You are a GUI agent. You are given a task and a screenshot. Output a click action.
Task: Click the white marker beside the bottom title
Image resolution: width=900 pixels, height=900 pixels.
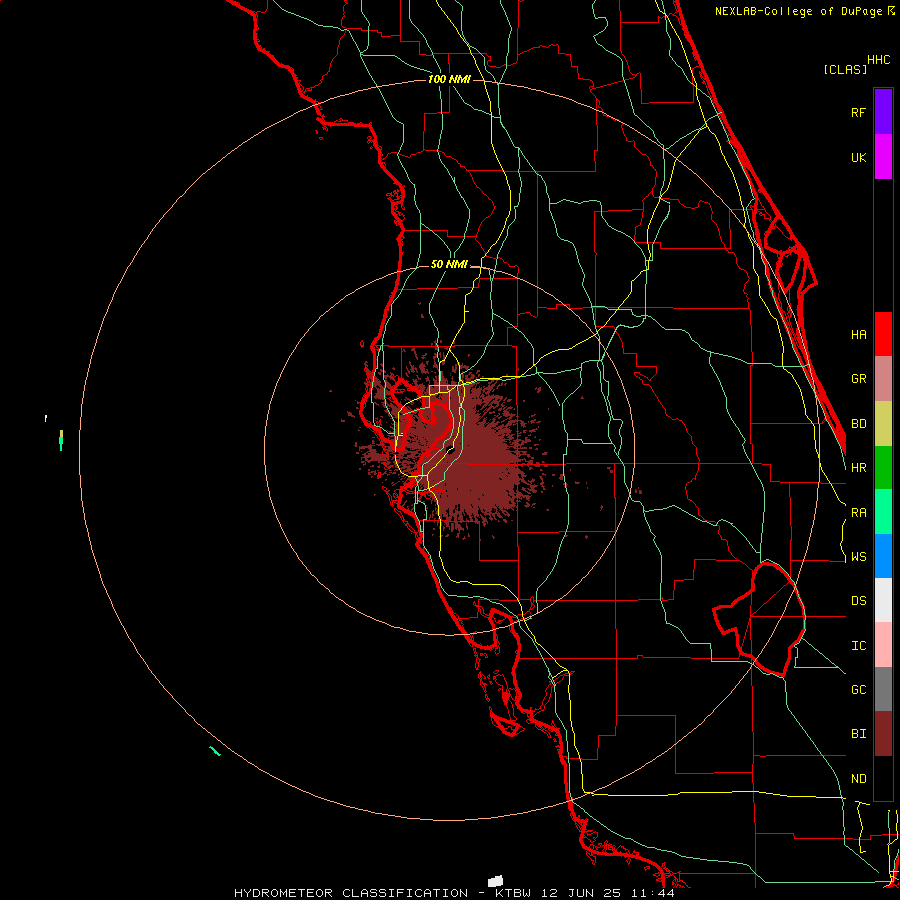pyautogui.click(x=495, y=881)
